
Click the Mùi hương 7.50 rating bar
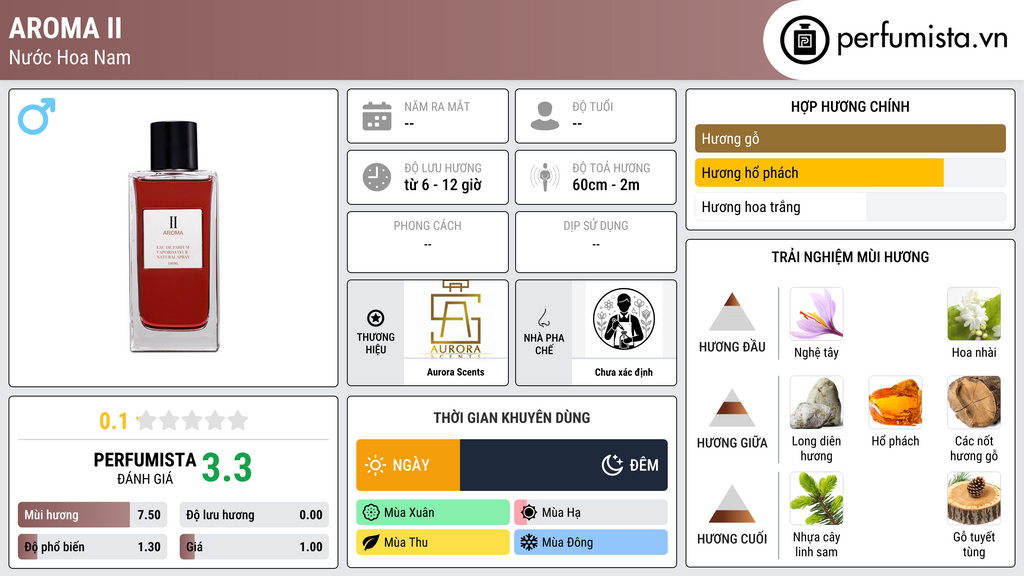(x=92, y=515)
